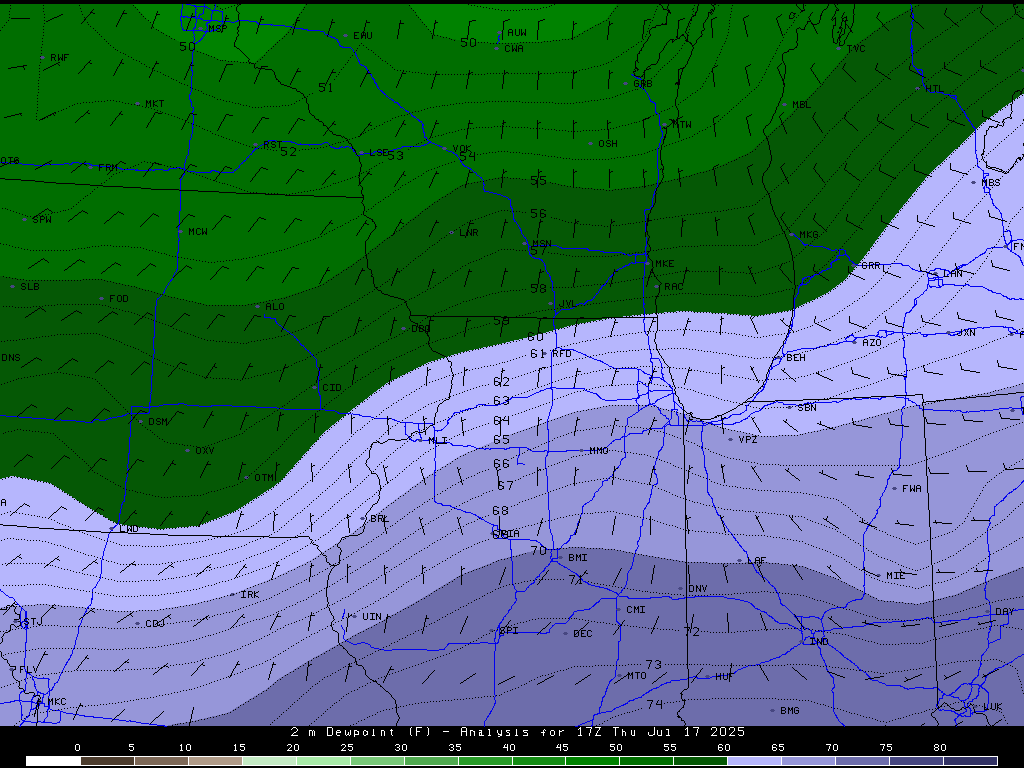Click the pale green 15–20 legend swatch
1024x768 pixels.
pyautogui.click(x=269, y=761)
